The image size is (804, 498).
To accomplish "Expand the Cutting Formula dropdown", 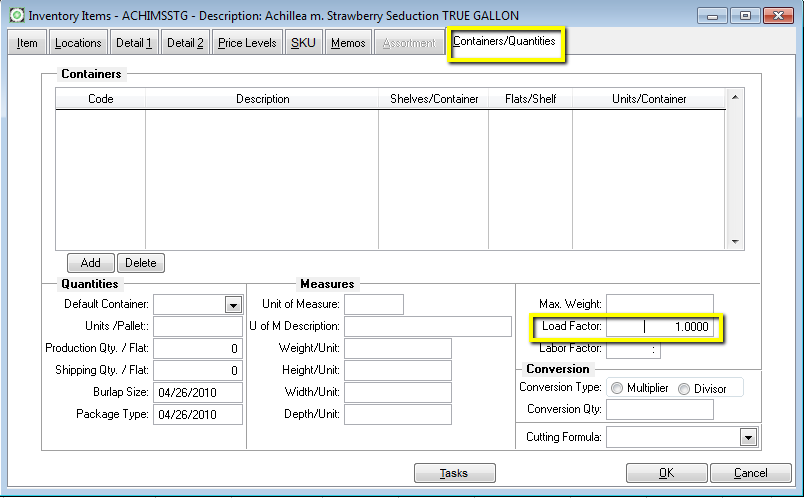I will (x=747, y=437).
